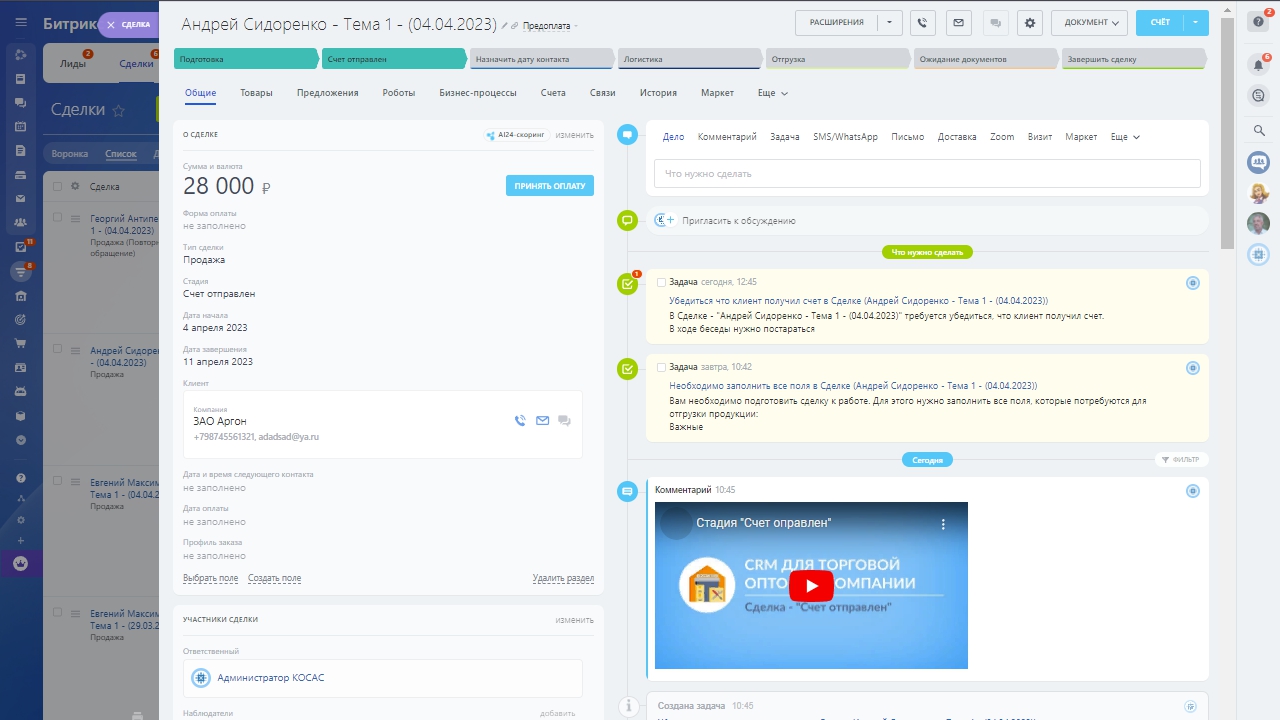The height and width of the screenshot is (720, 1280).
Task: Open the group chat icon in the right panel
Action: (1259, 162)
